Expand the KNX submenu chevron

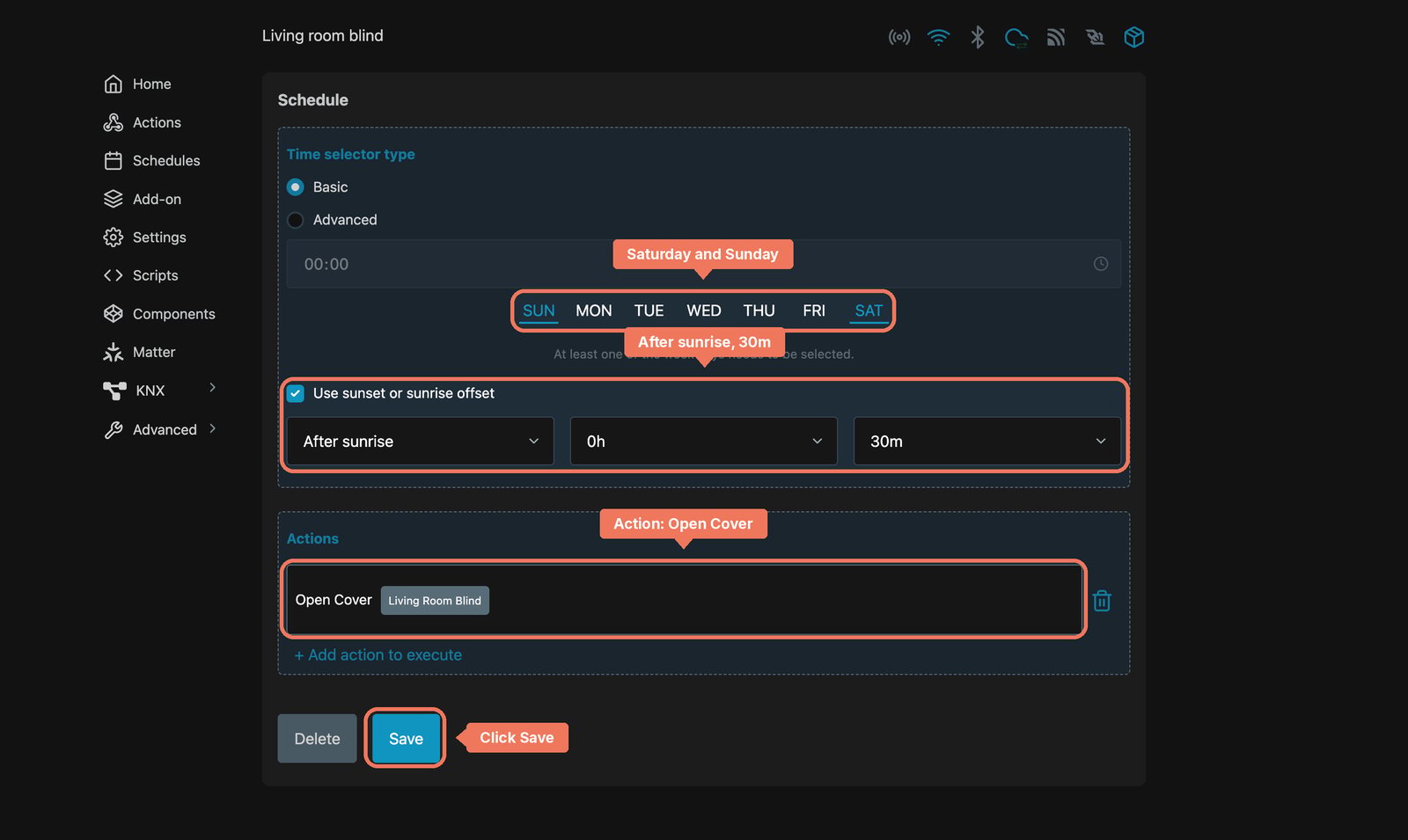coord(212,388)
